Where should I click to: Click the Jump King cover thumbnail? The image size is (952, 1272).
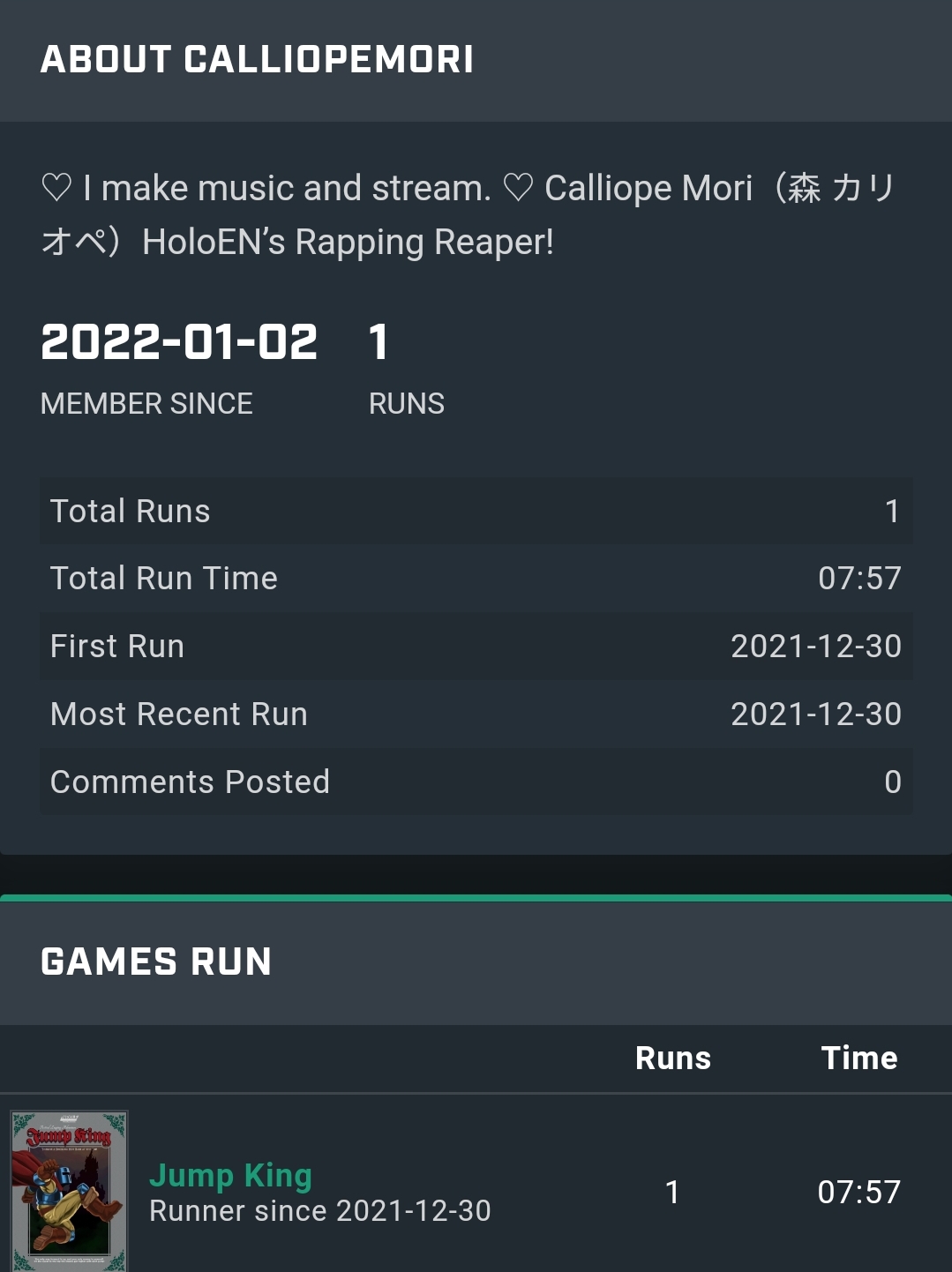pyautogui.click(x=69, y=1191)
